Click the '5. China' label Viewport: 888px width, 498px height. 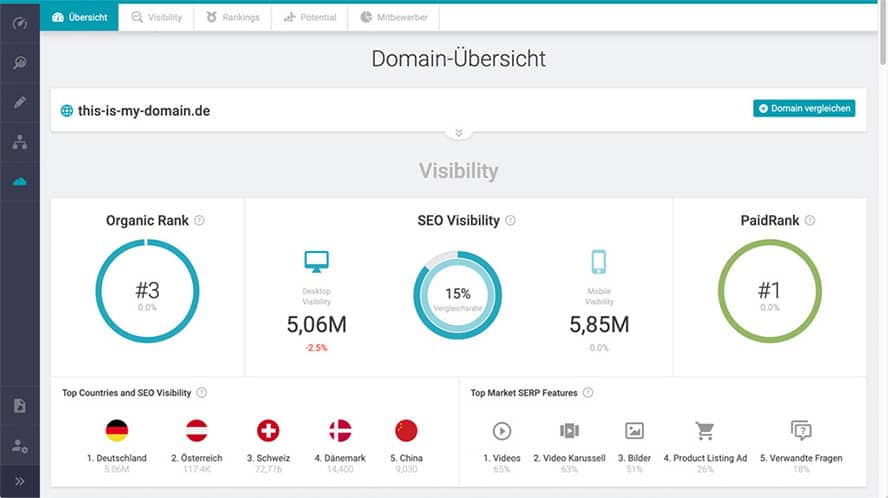(406, 458)
